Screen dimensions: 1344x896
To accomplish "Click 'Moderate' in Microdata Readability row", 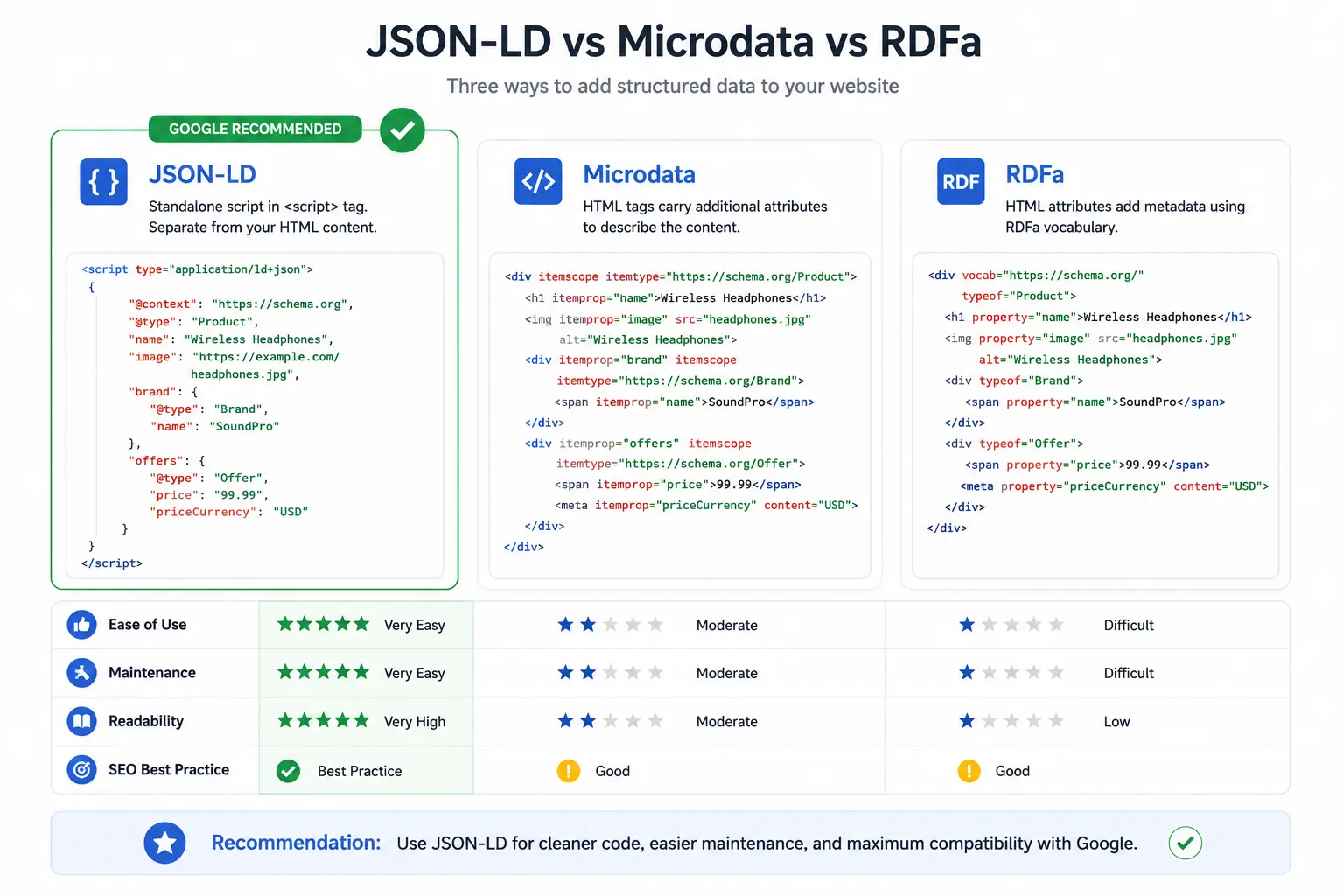I will [x=727, y=722].
